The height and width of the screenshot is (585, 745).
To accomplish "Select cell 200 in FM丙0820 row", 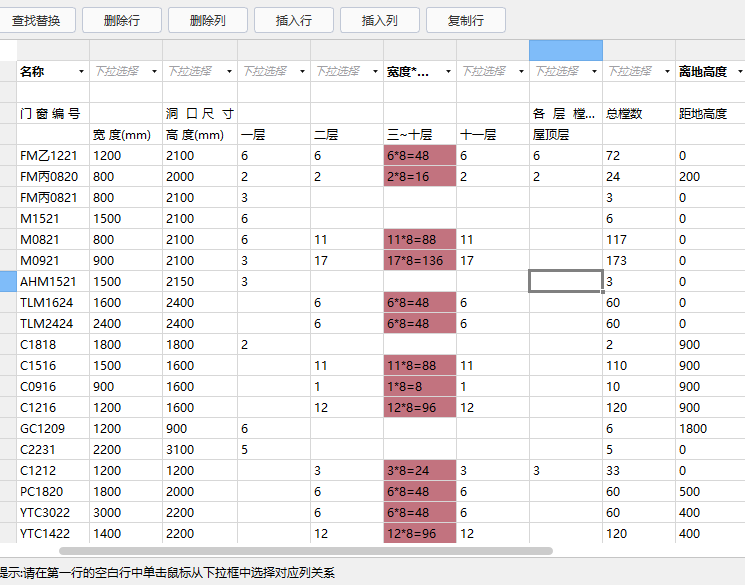I will [x=710, y=177].
